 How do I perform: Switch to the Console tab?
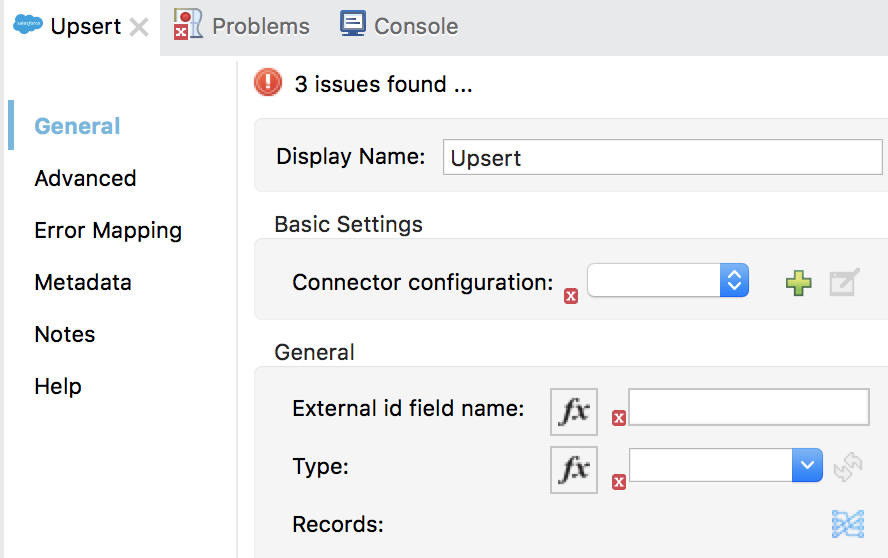pos(415,26)
